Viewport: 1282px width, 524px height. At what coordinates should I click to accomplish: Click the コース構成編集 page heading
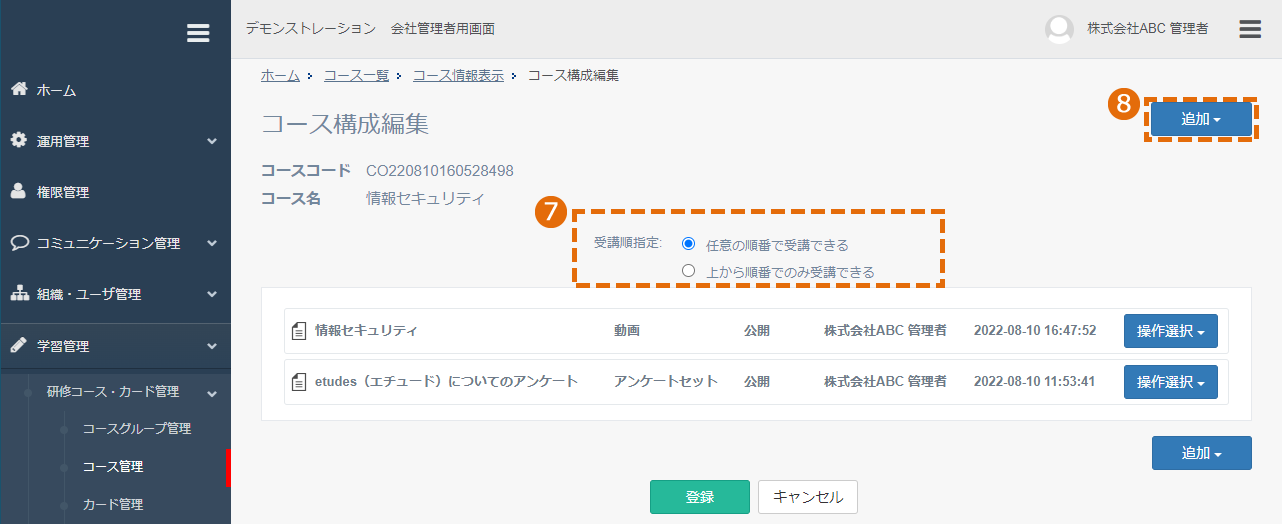345,124
